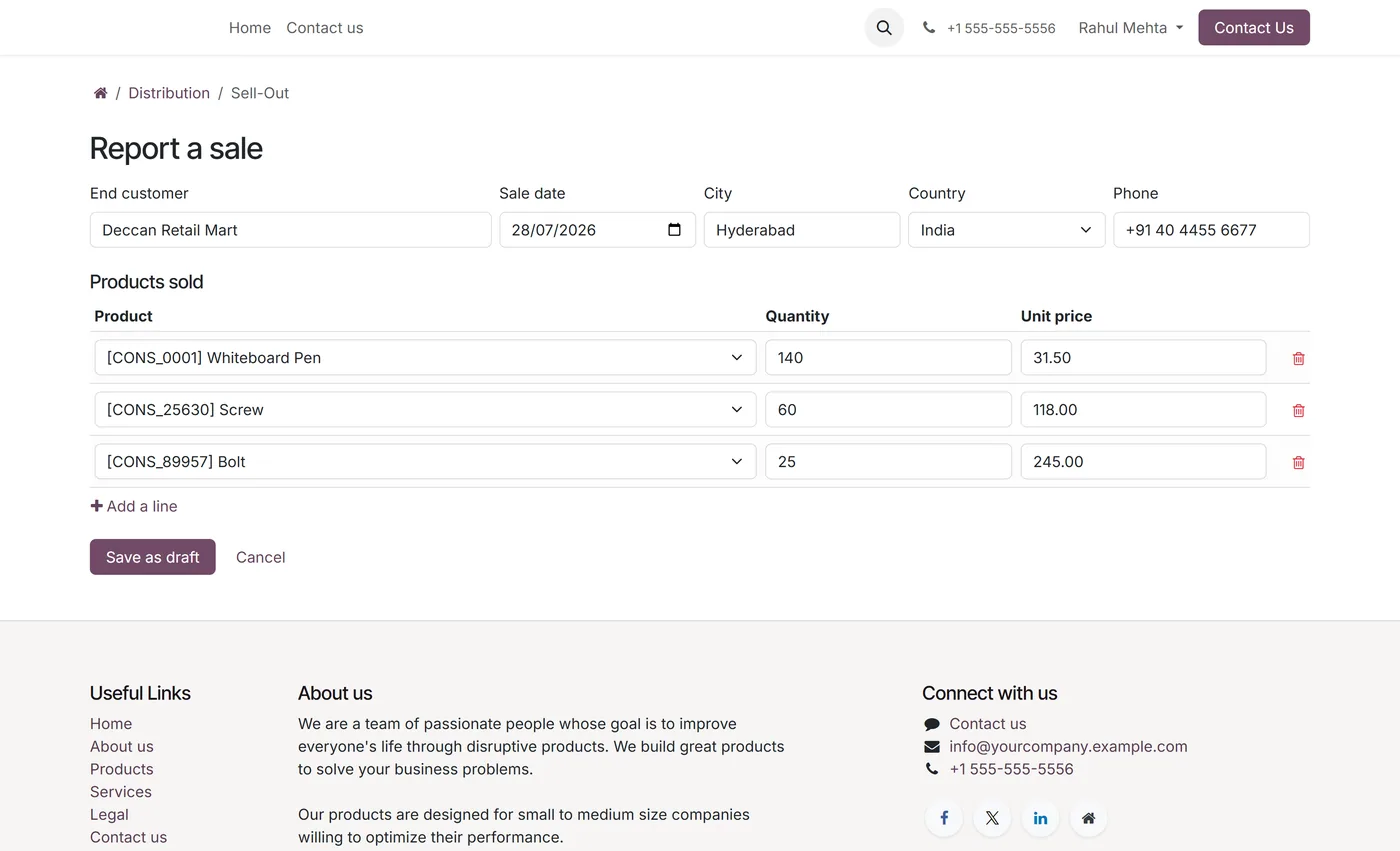This screenshot has width=1400, height=851.
Task: Open footer Services link
Action: [x=121, y=792]
